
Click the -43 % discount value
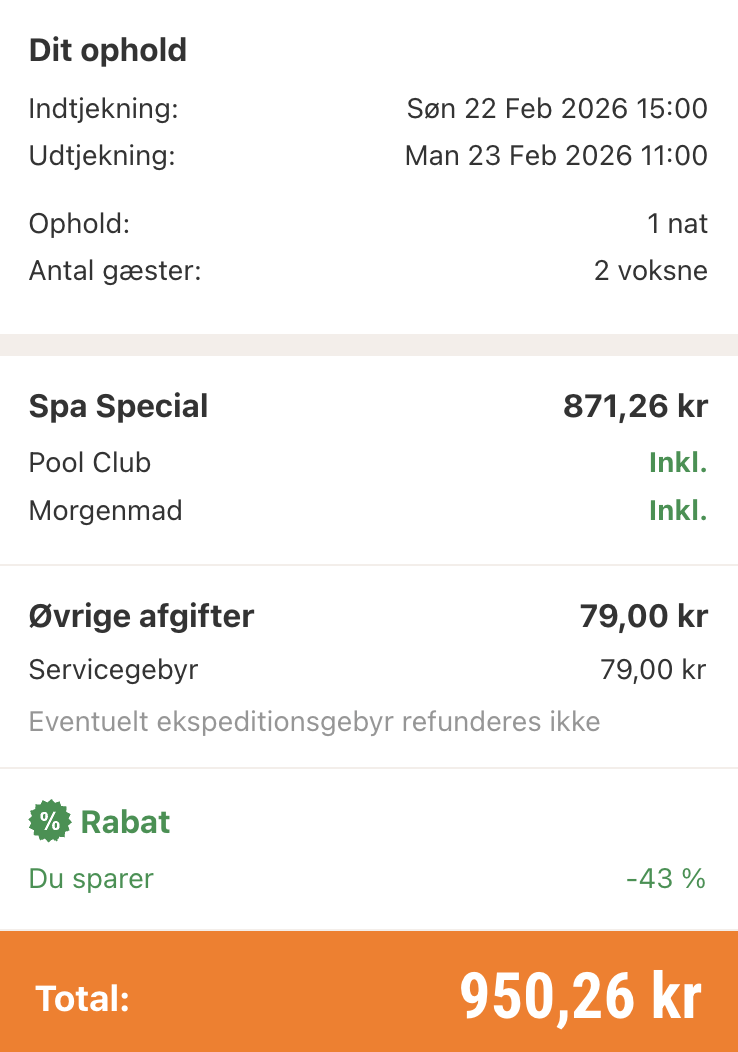[x=665, y=879]
